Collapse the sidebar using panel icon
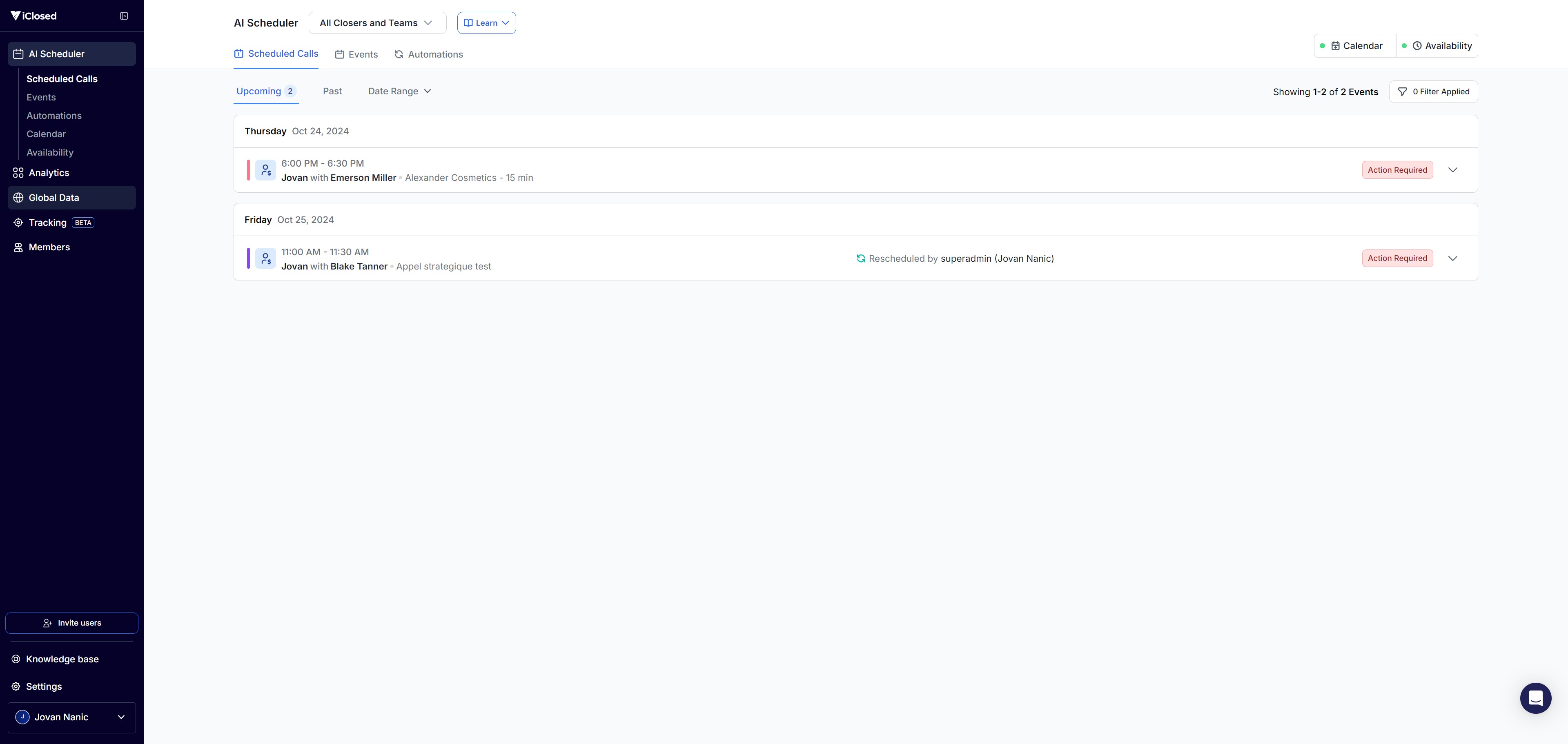 pos(124,16)
